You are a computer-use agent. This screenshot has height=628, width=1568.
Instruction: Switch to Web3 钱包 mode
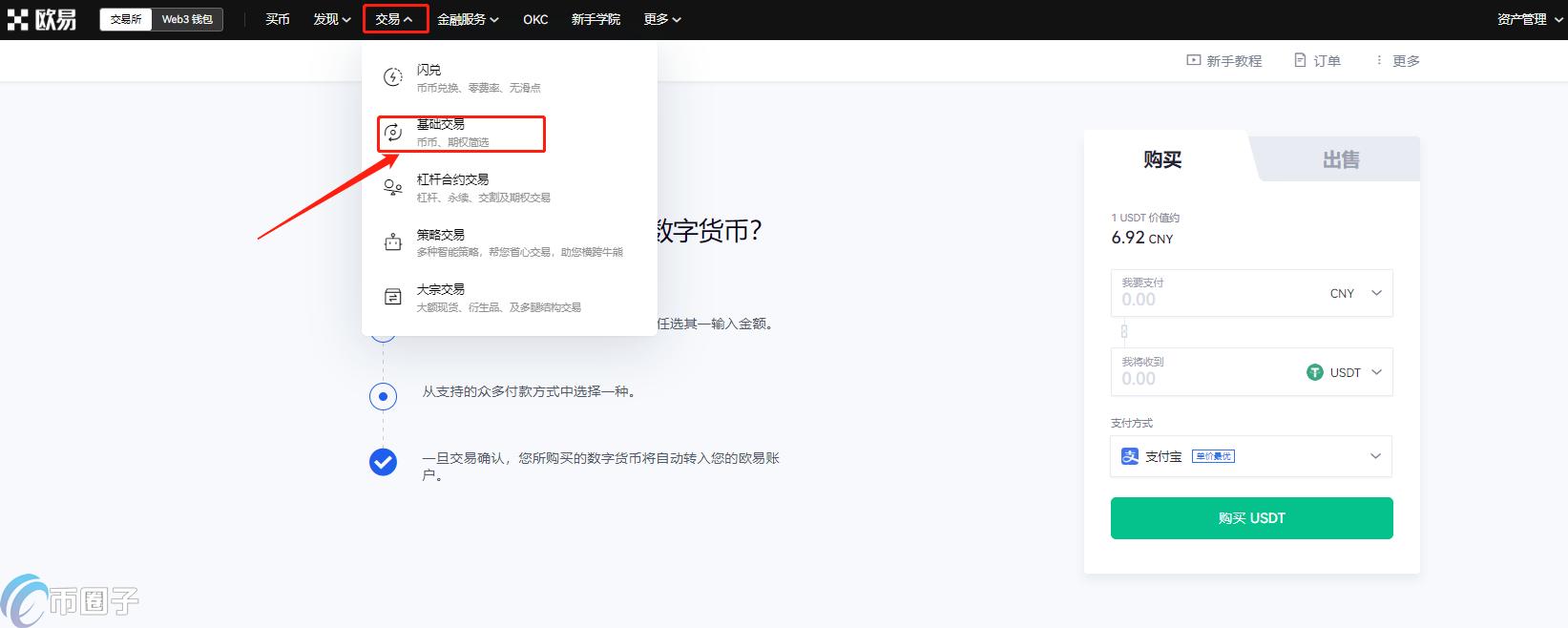point(187,19)
